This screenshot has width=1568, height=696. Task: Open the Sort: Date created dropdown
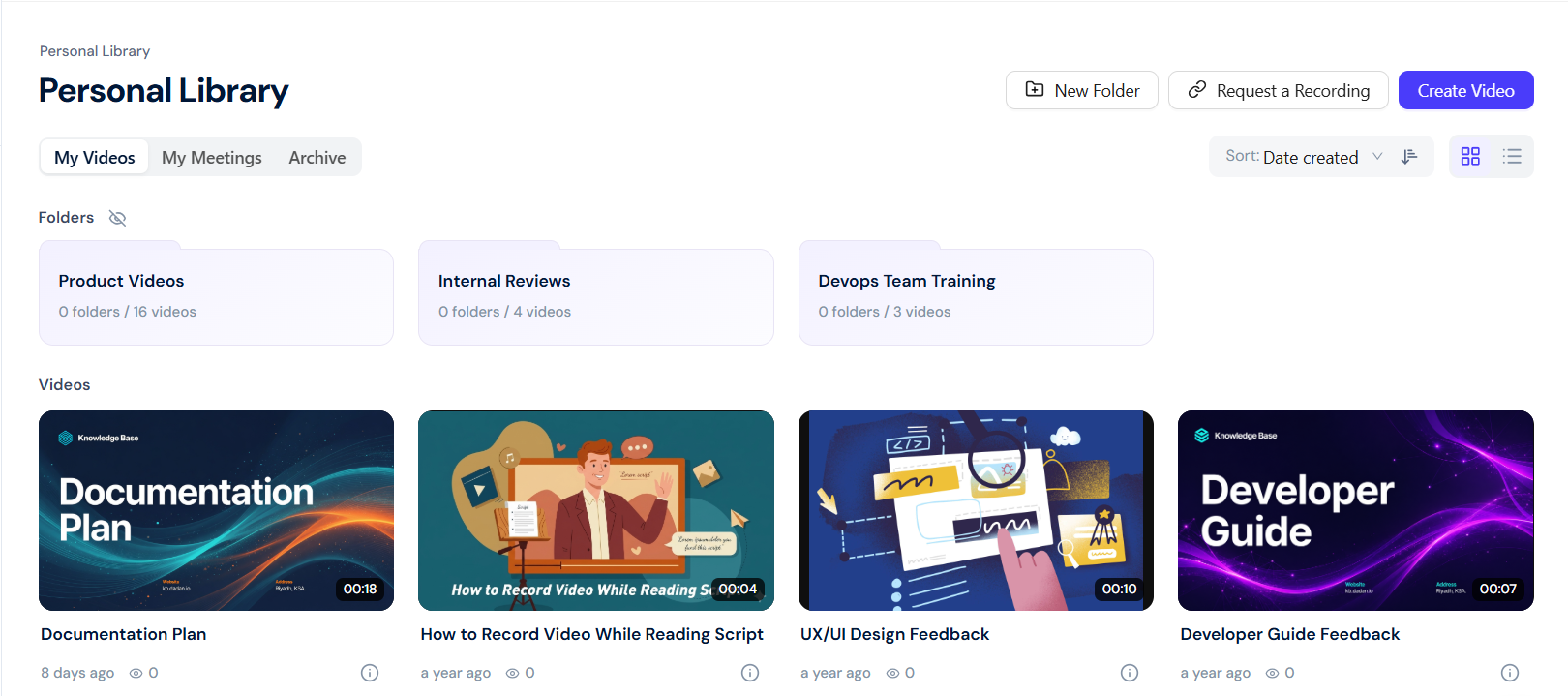tap(1304, 157)
